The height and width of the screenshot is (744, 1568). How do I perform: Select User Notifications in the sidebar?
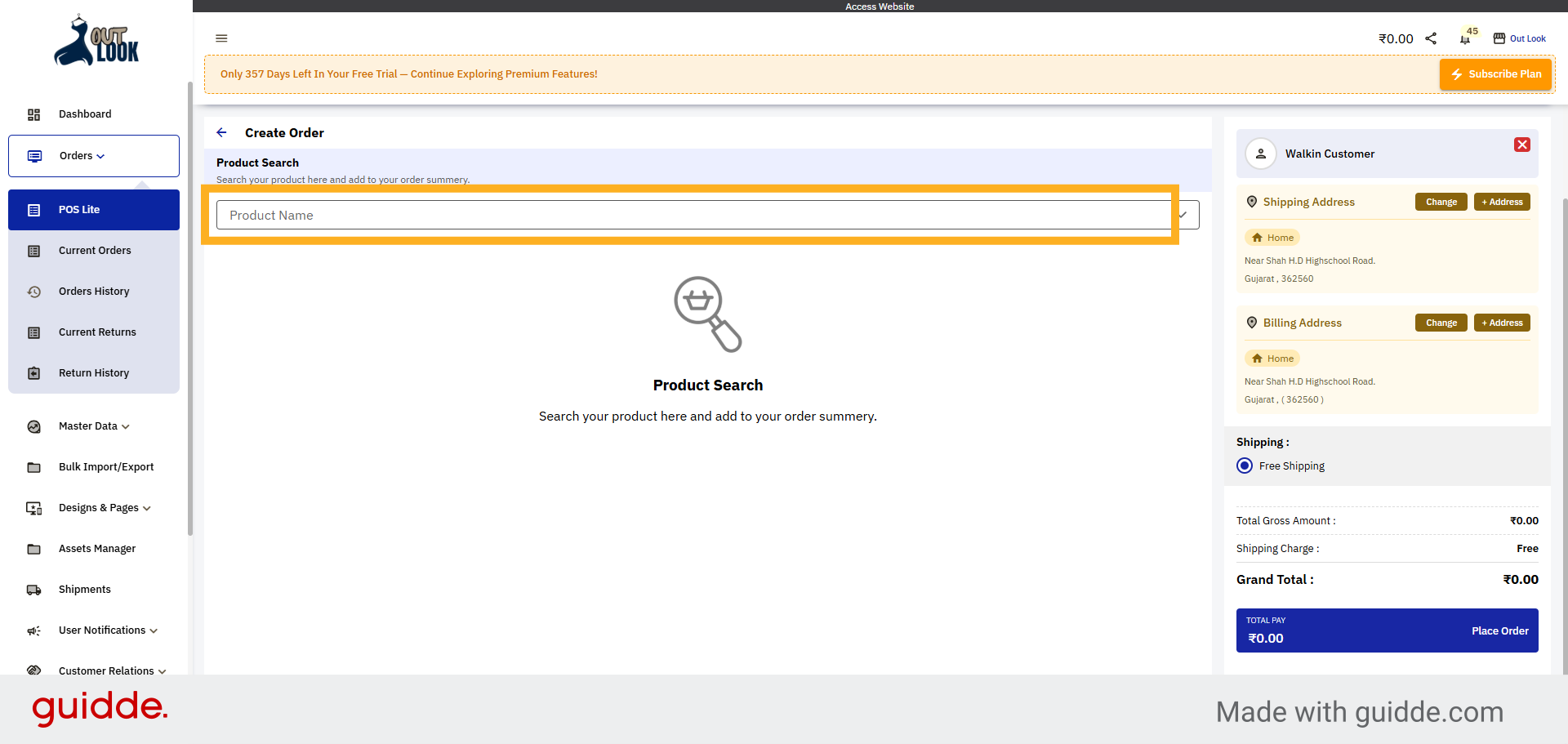(102, 630)
